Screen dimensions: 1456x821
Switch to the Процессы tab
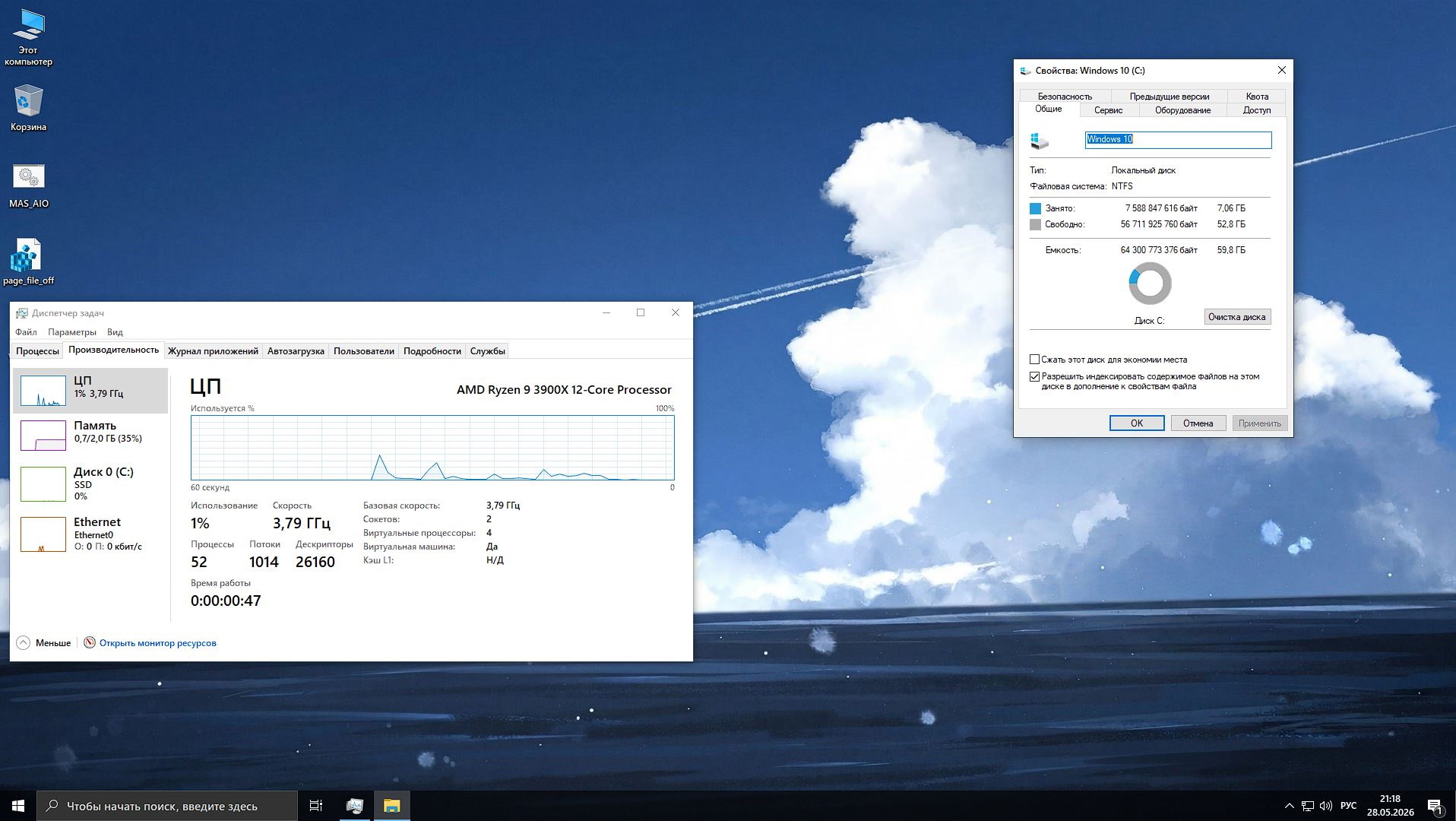click(37, 350)
